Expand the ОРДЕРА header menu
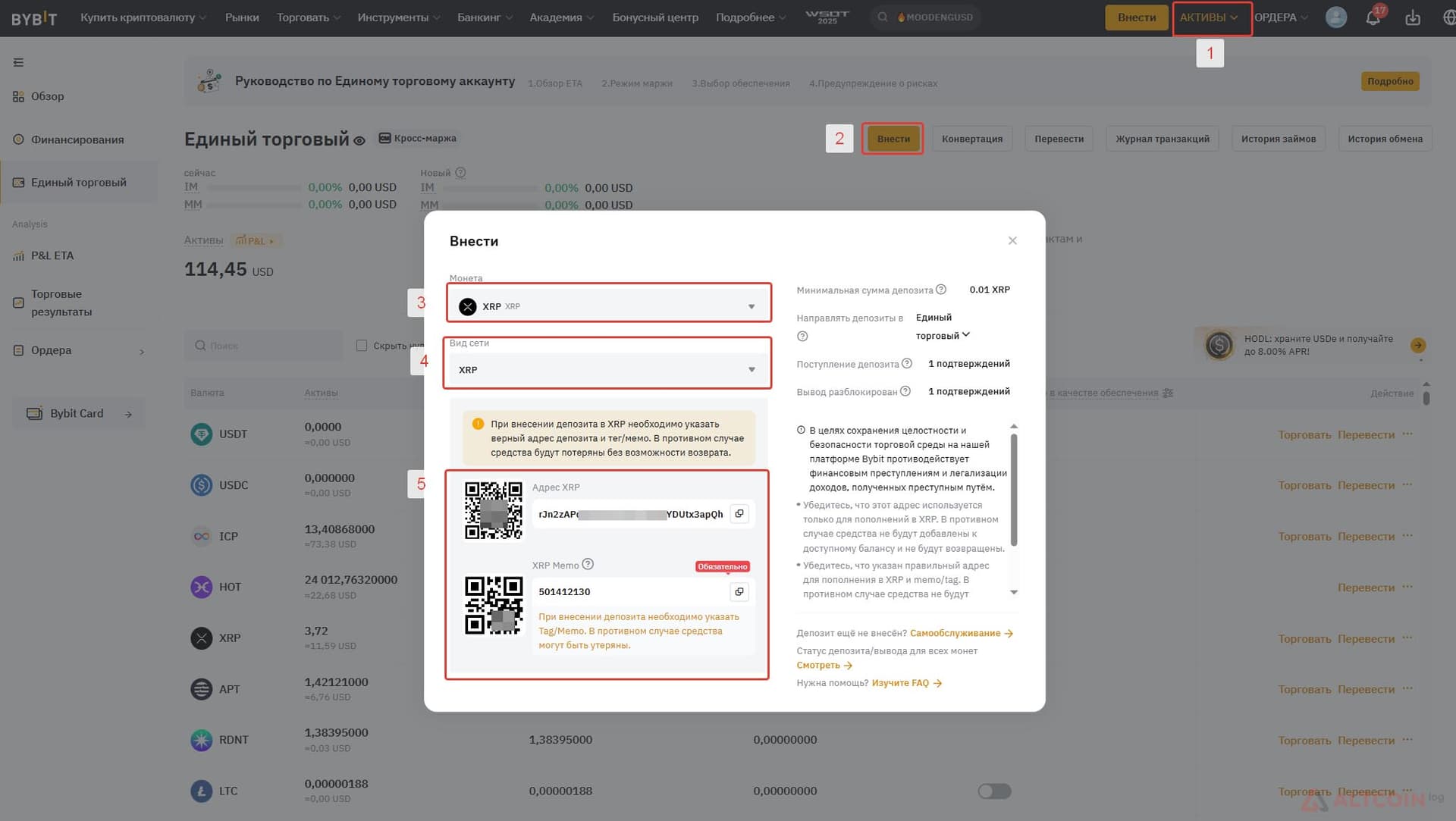The image size is (1456, 821). pyautogui.click(x=1281, y=17)
